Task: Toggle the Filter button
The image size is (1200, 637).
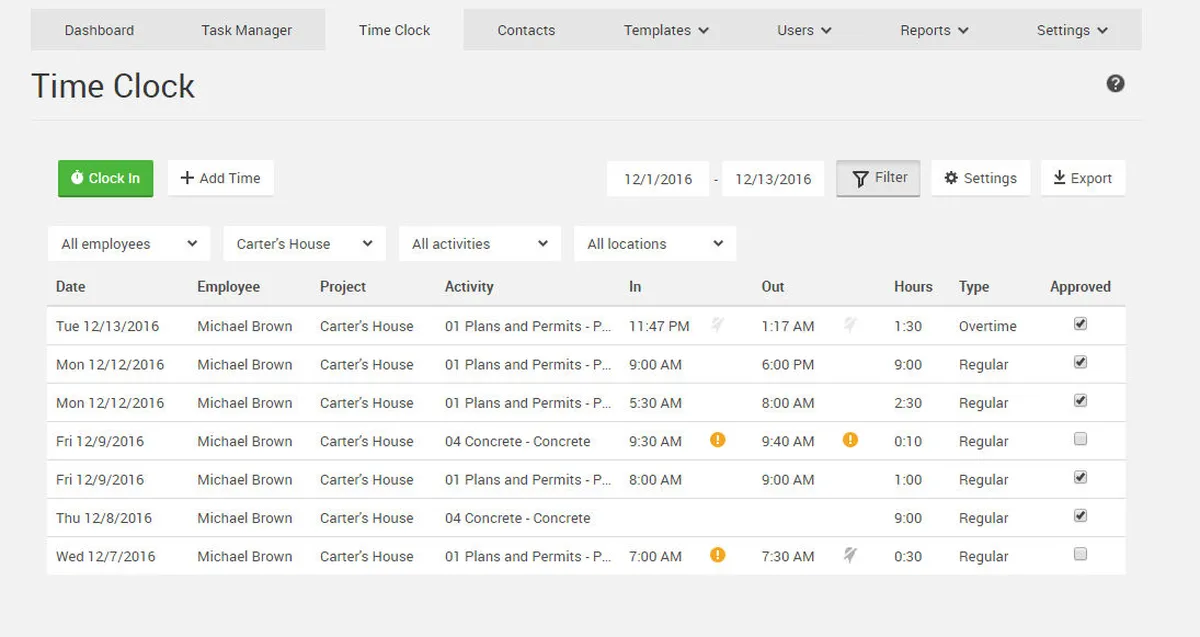Action: click(x=879, y=178)
